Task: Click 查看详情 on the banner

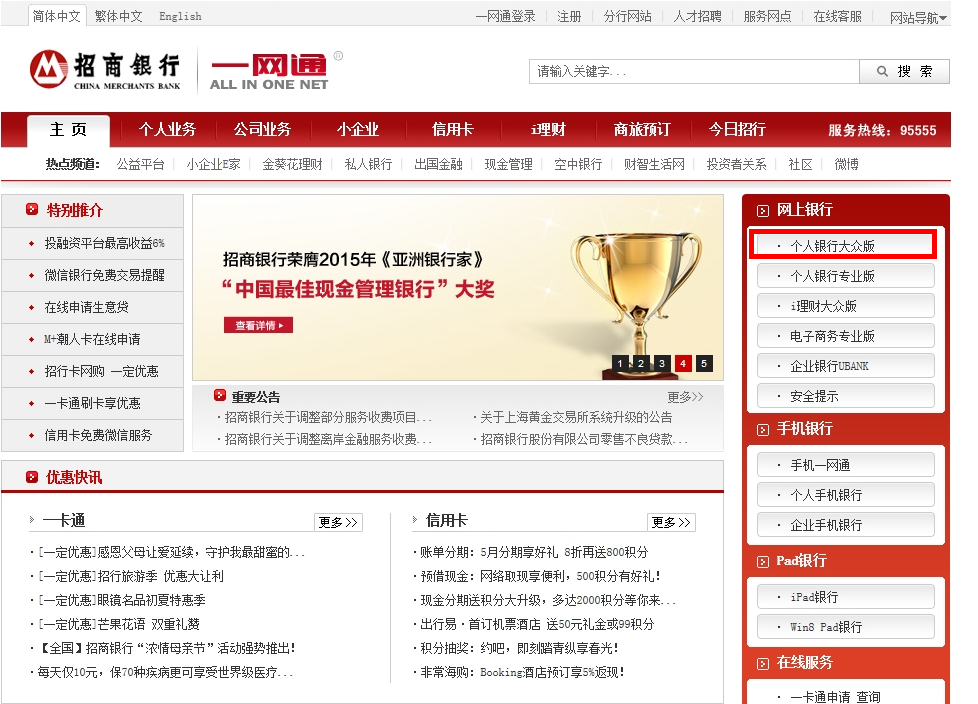Action: [258, 325]
